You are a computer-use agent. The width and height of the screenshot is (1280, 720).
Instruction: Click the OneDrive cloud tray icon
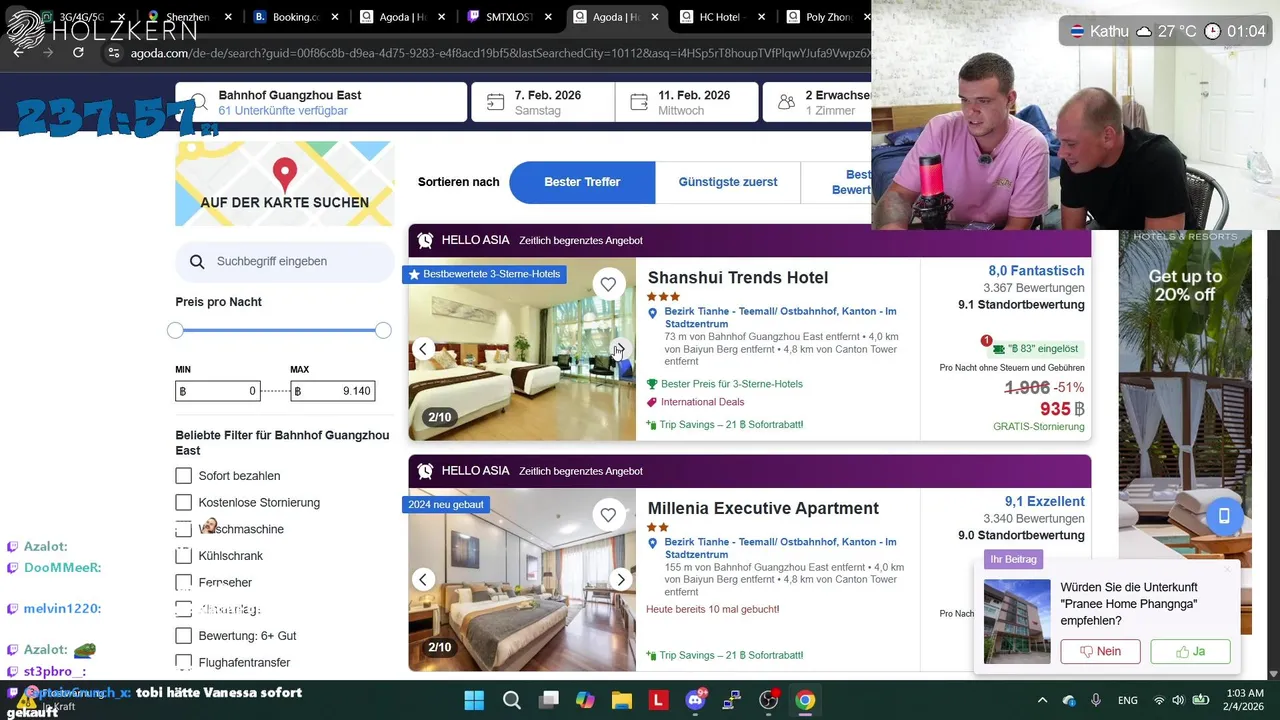point(1069,700)
